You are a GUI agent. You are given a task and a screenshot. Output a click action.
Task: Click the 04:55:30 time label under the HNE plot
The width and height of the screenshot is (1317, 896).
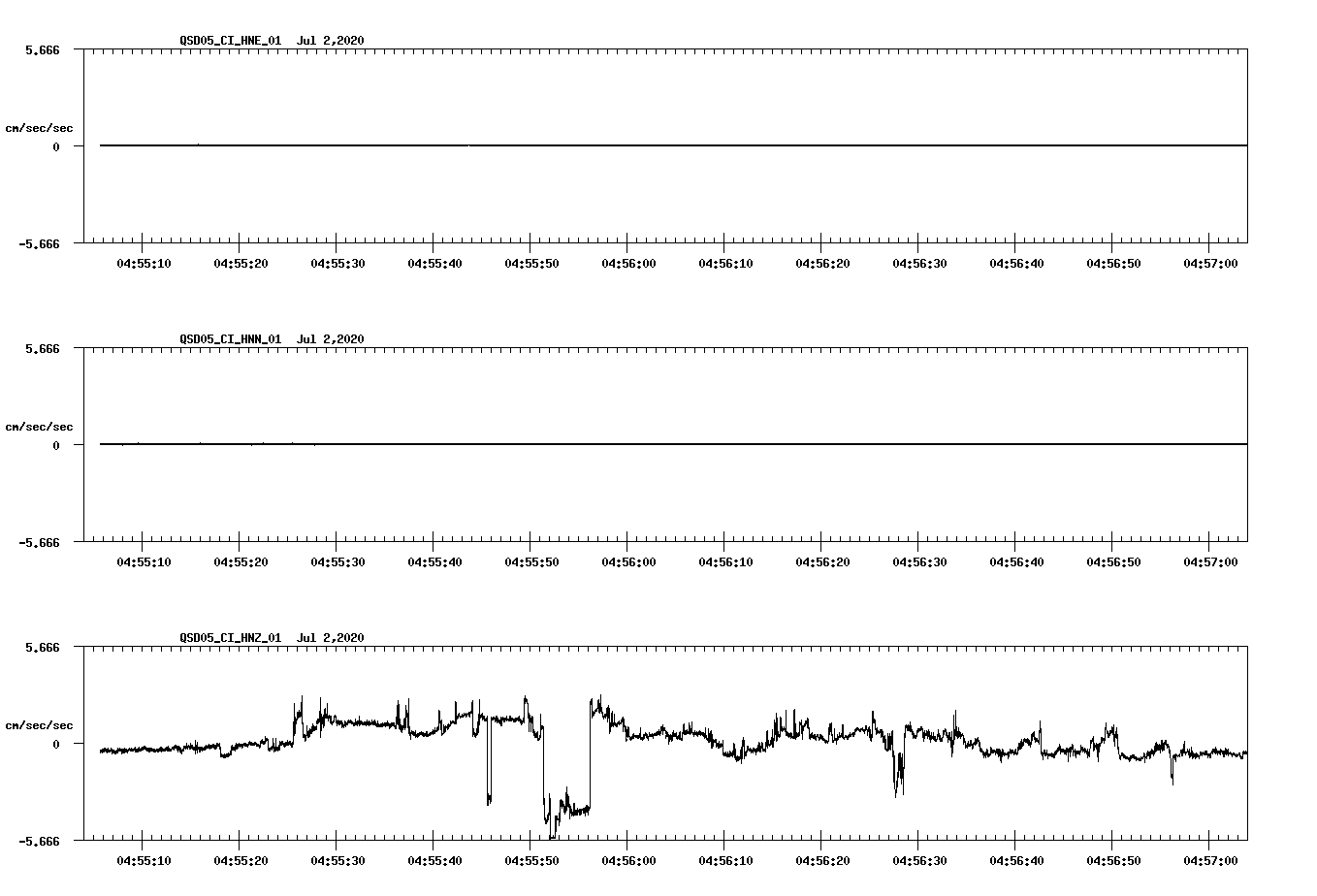337,263
